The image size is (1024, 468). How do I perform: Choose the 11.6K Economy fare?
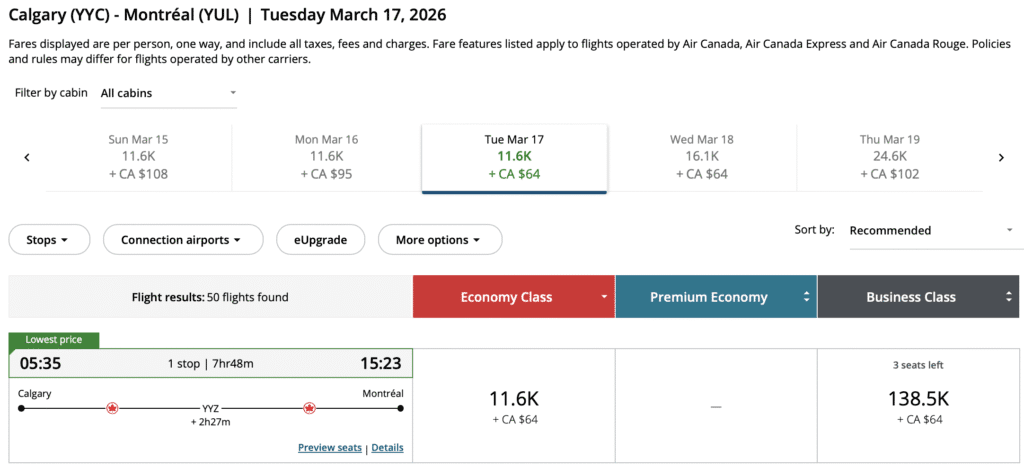514,405
